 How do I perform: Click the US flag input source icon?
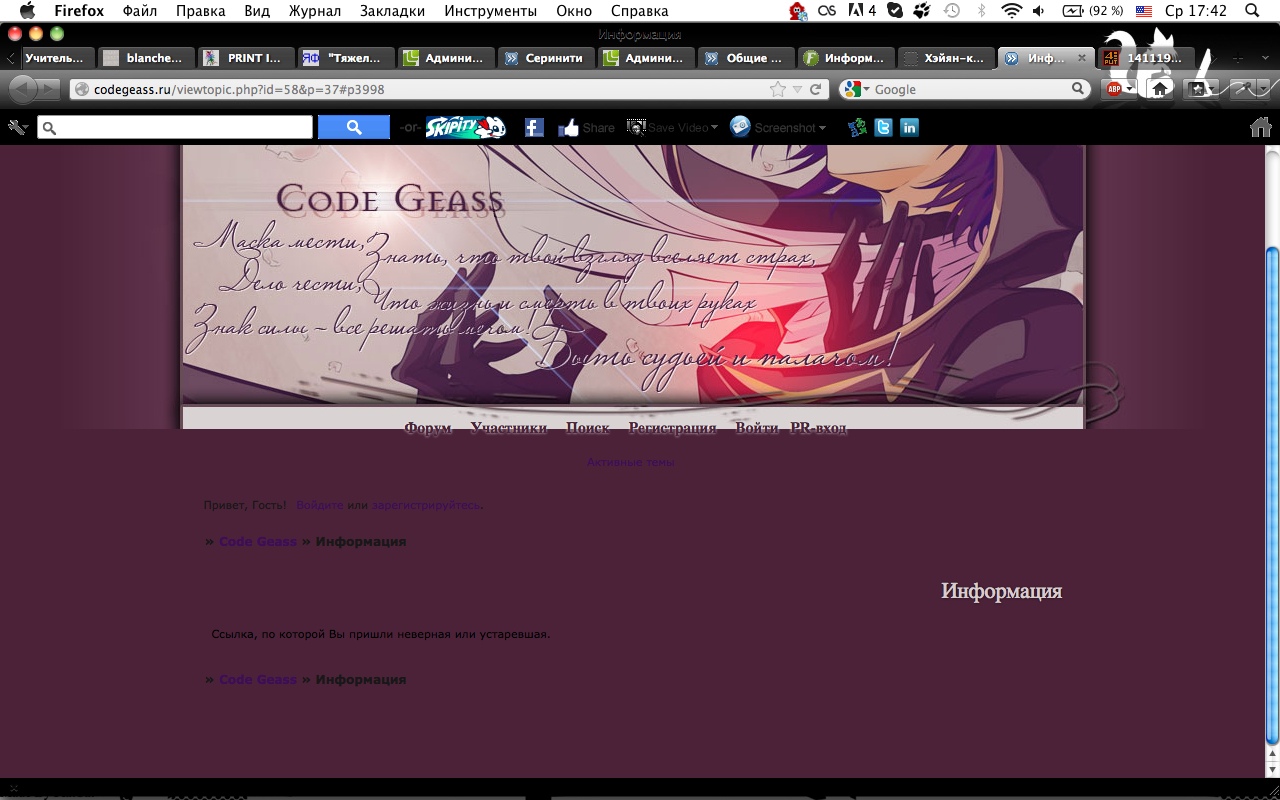coord(1144,11)
